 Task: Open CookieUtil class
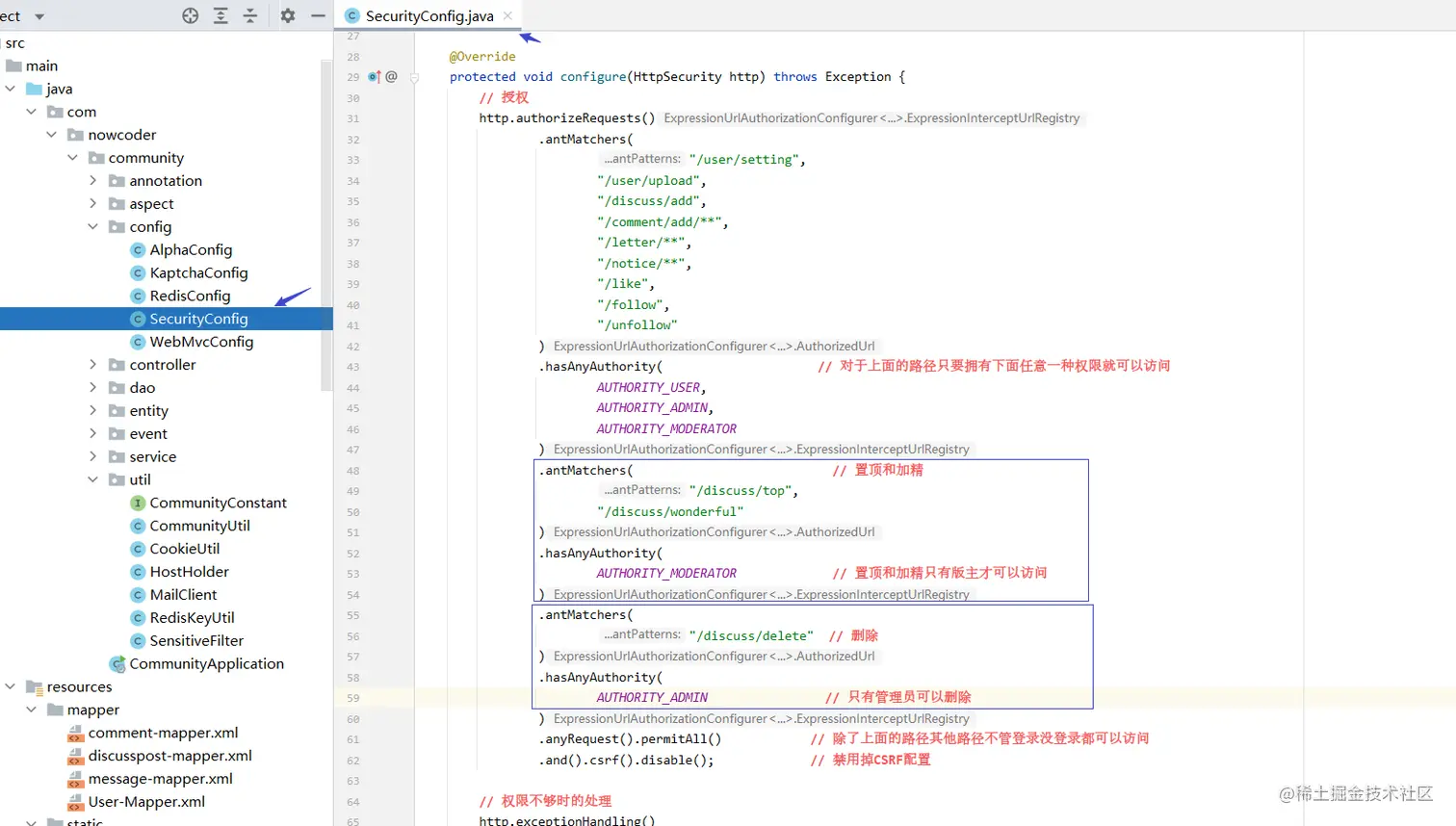click(184, 549)
